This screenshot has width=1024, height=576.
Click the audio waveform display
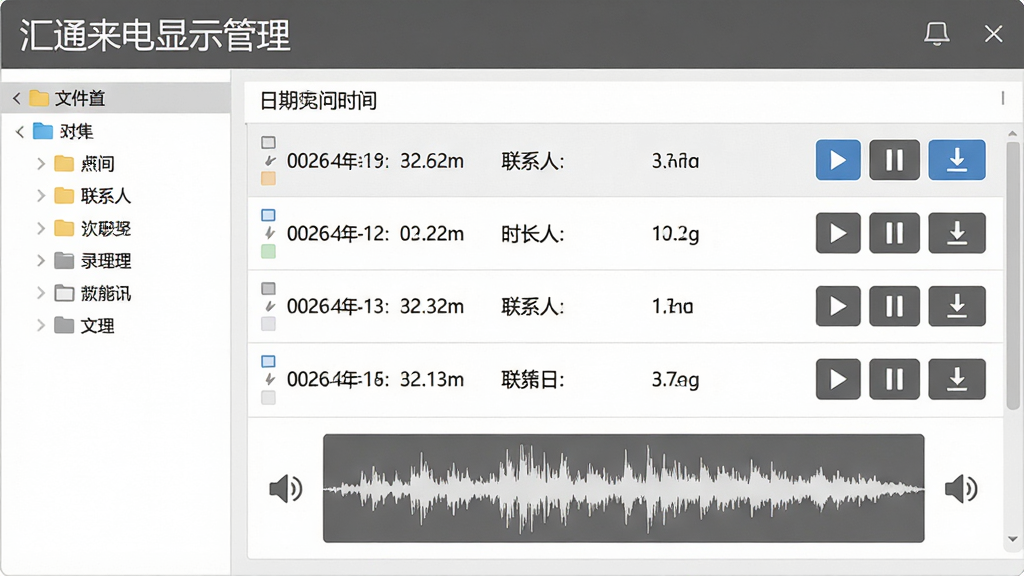[x=623, y=488]
